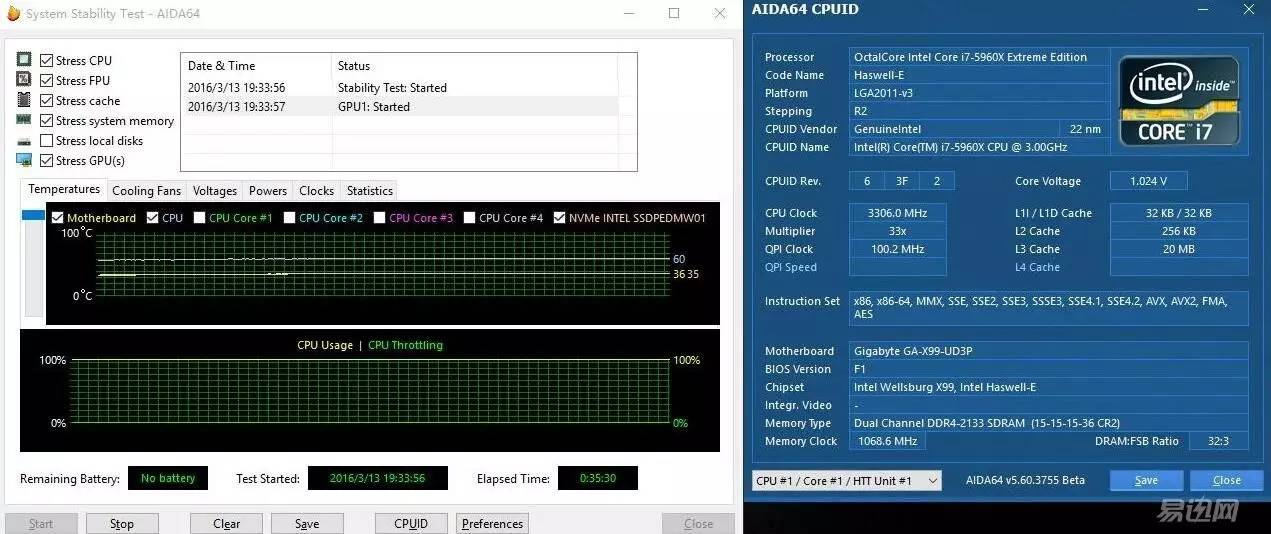Switch to the Powers tab
This screenshot has height=534, width=1271.
pos(268,190)
